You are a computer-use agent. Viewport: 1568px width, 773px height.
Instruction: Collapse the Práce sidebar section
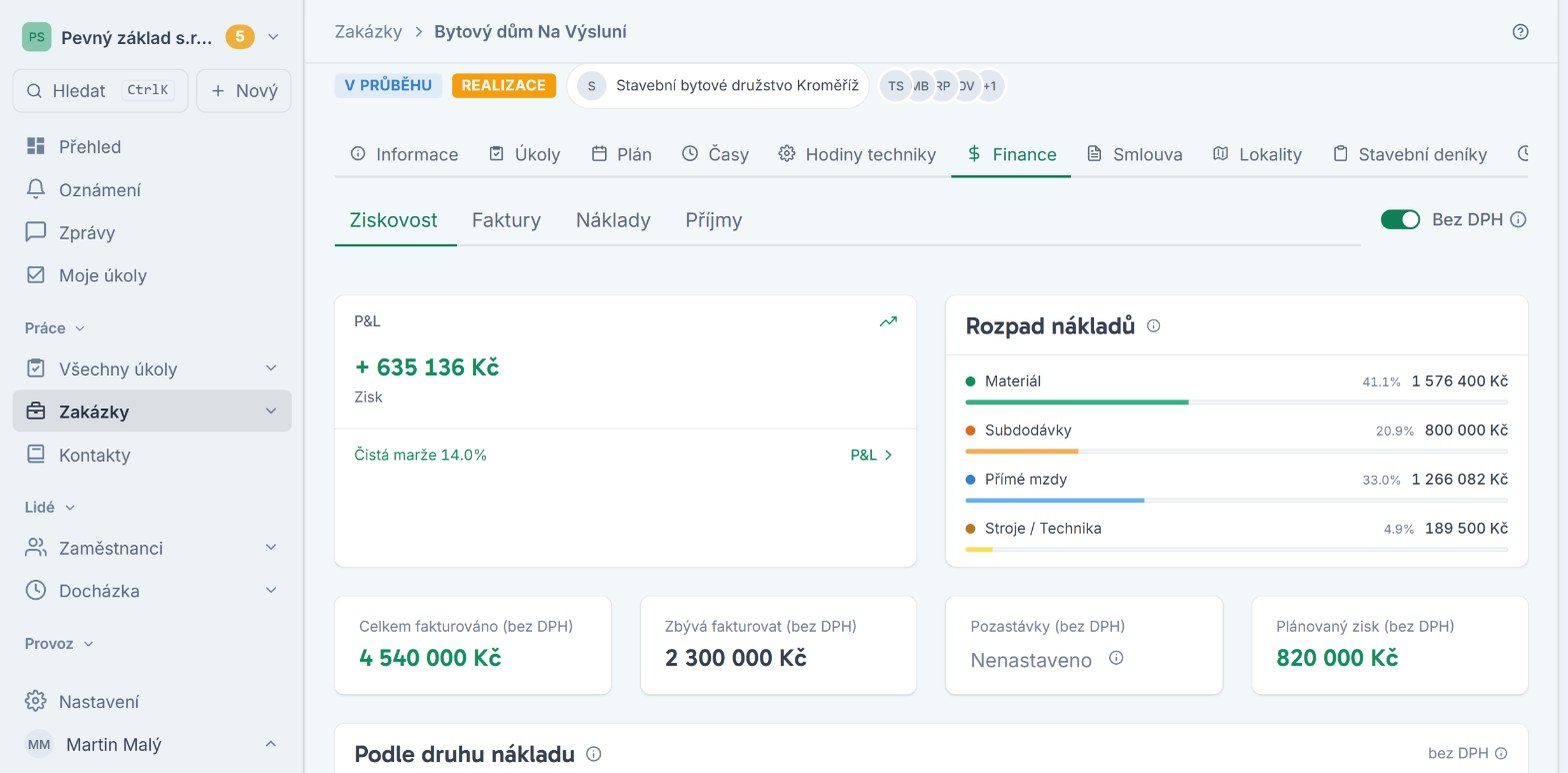click(55, 328)
